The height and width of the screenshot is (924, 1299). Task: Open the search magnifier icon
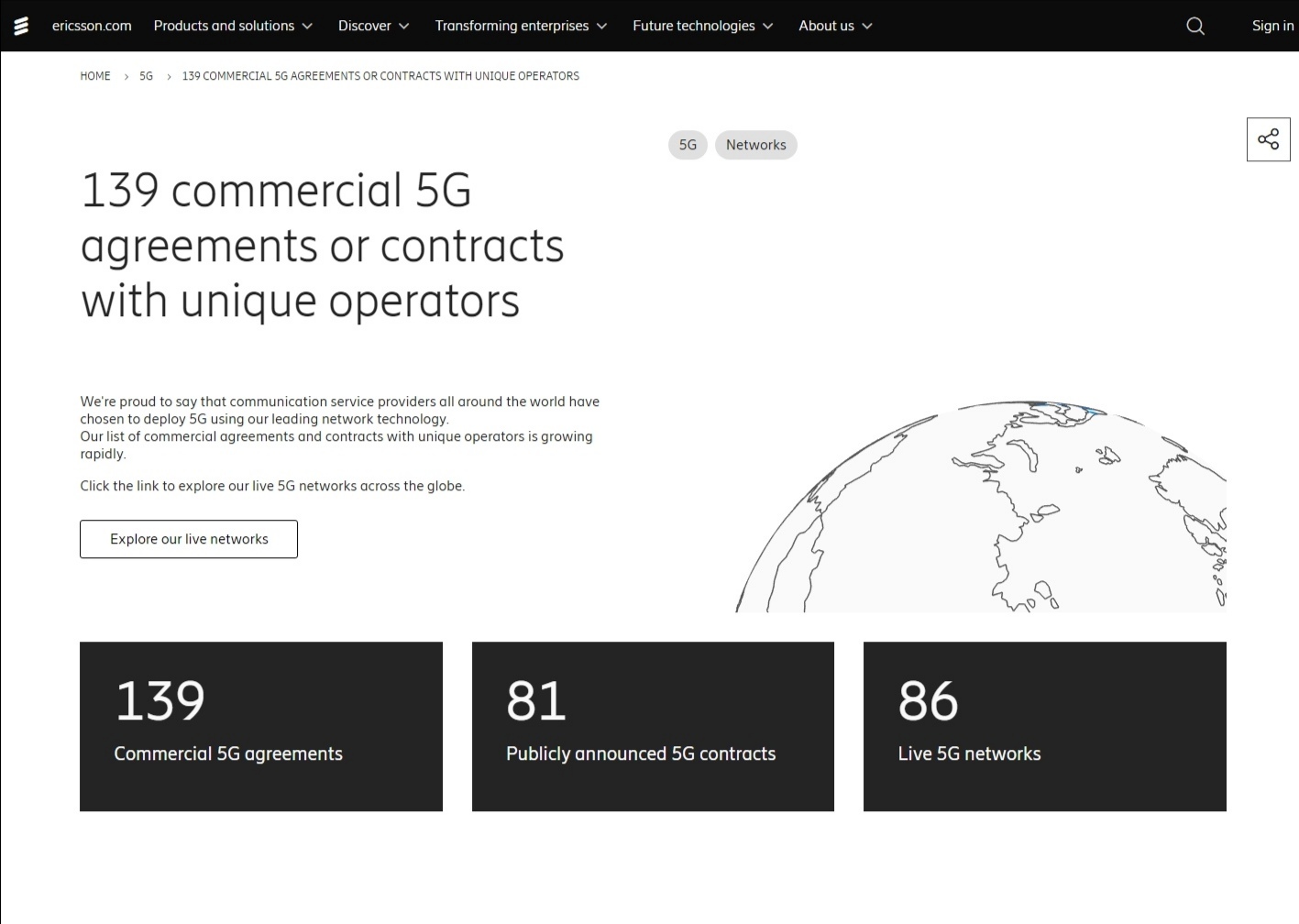(x=1194, y=26)
